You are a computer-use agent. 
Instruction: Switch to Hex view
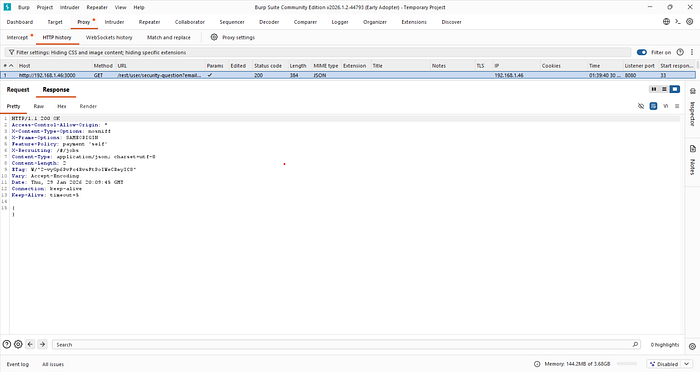62,106
